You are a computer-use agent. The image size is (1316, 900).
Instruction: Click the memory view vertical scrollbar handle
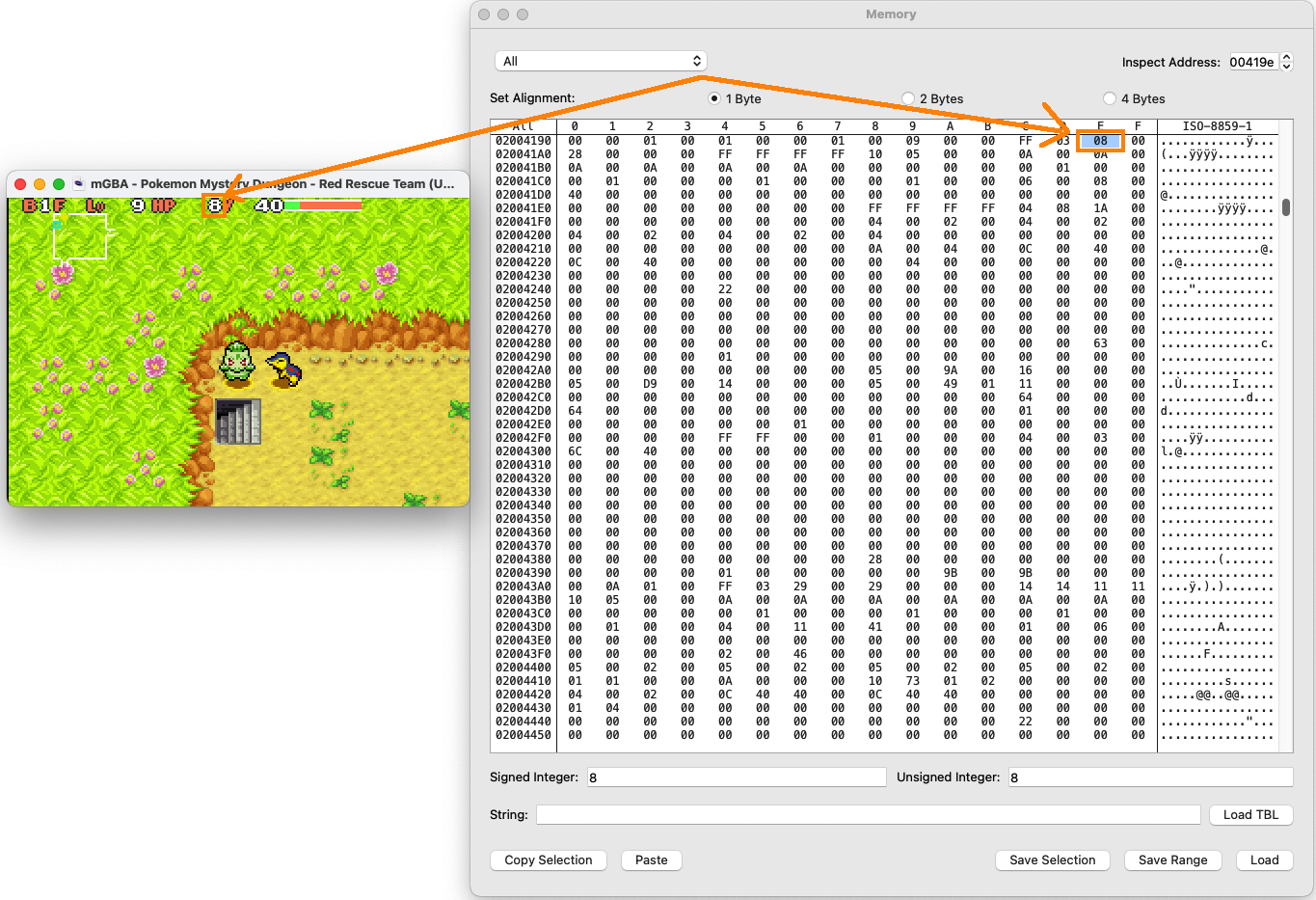click(x=1286, y=207)
